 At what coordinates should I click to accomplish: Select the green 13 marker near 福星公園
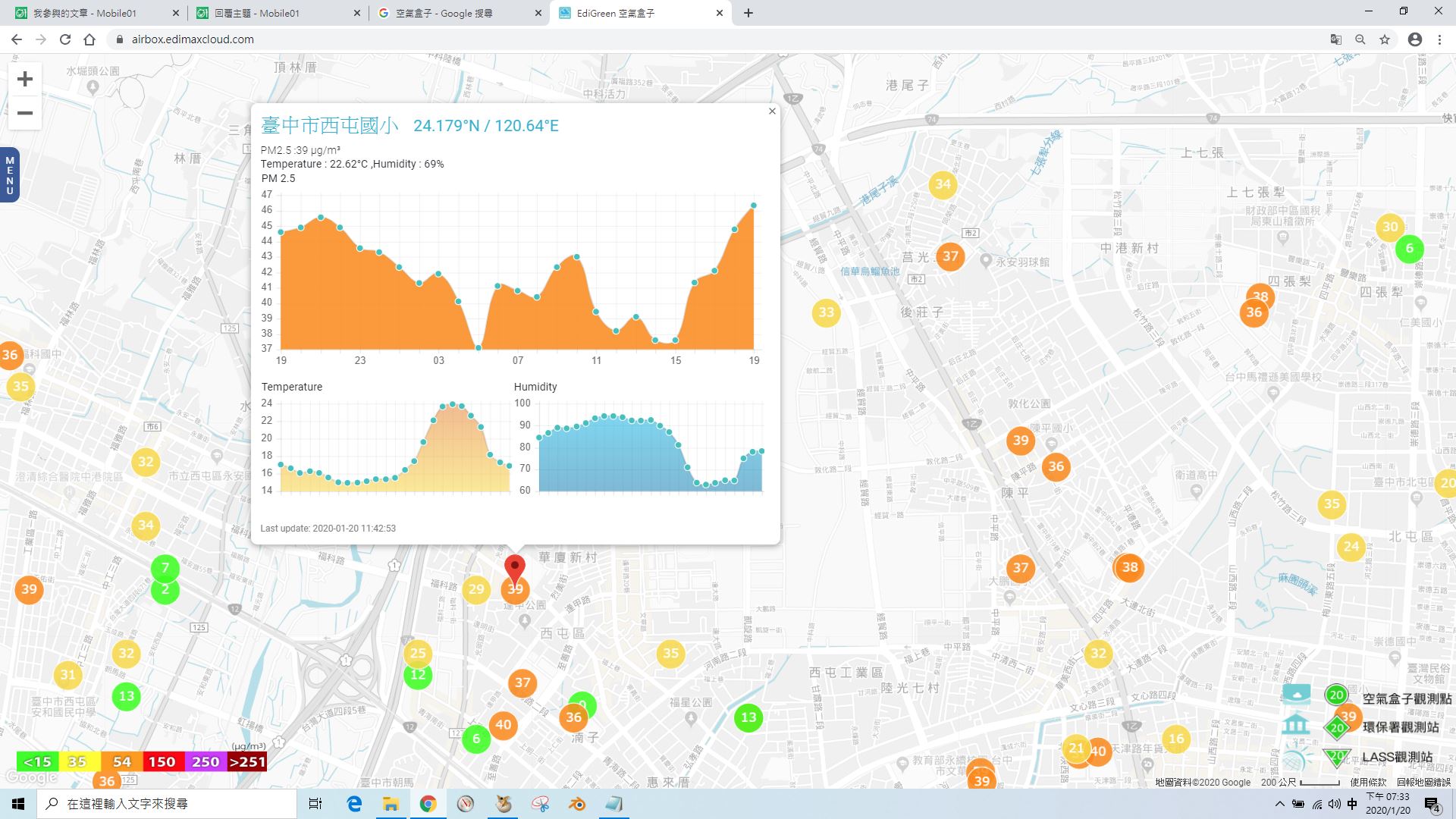(x=748, y=717)
